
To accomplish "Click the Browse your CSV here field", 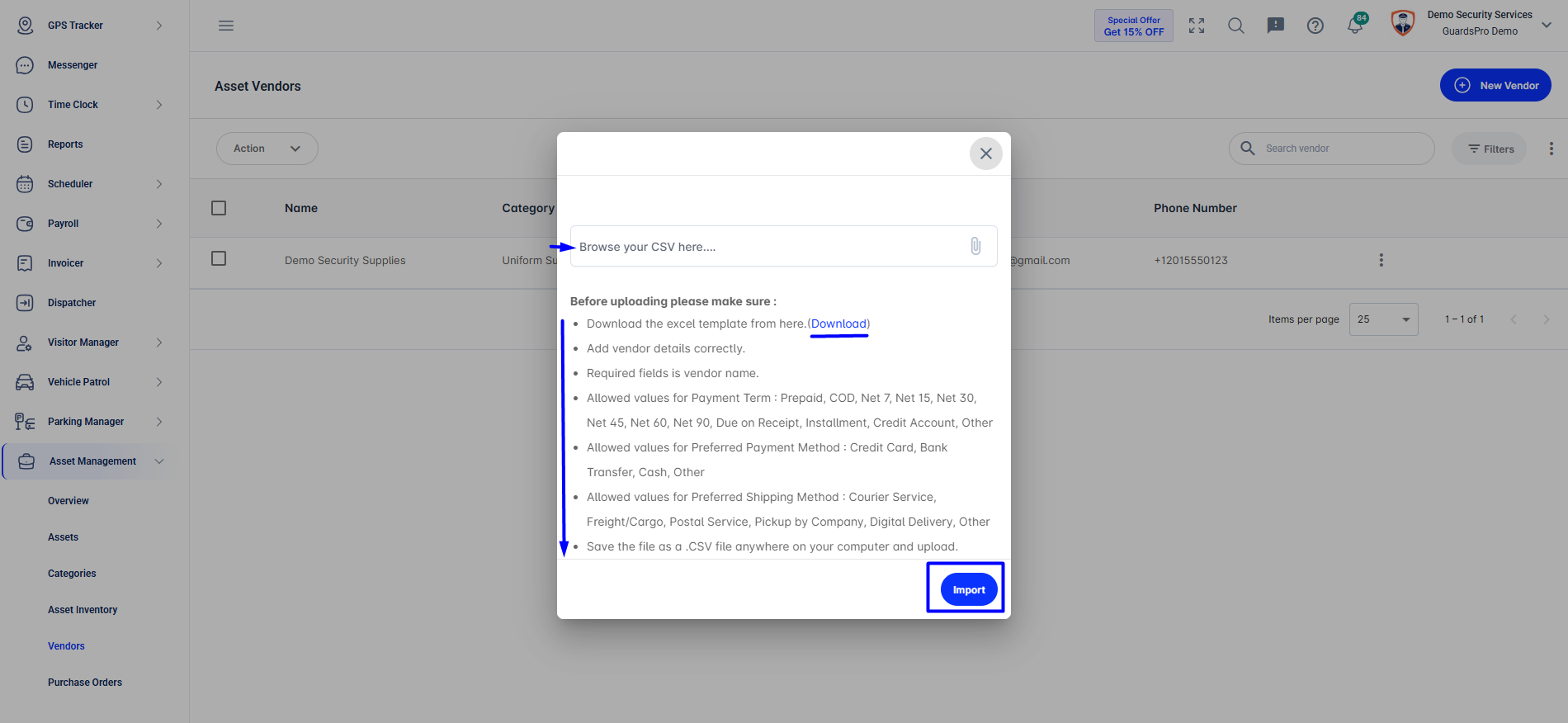I will (x=783, y=246).
